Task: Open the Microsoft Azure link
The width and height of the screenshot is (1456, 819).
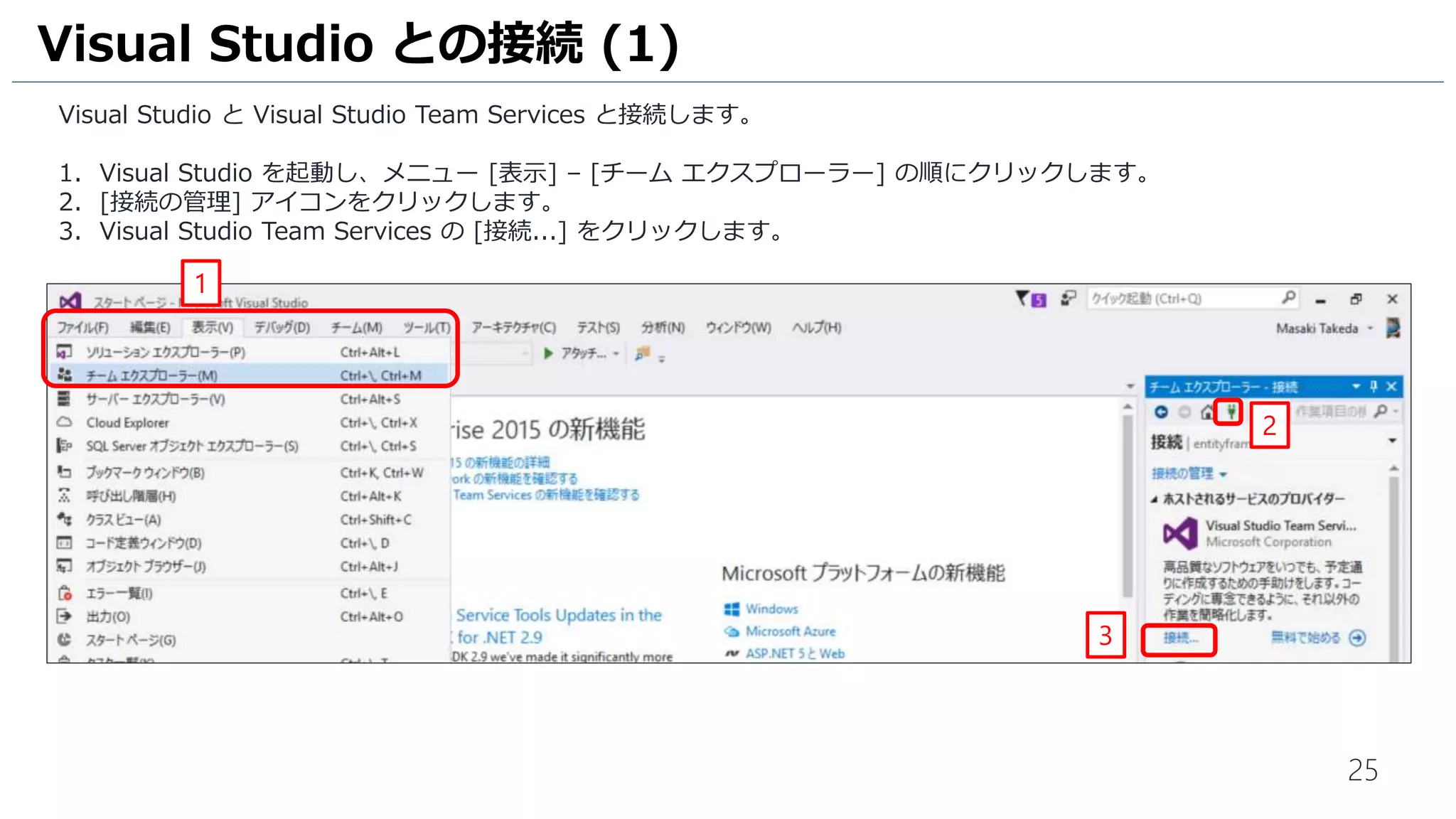Action: pos(791,631)
